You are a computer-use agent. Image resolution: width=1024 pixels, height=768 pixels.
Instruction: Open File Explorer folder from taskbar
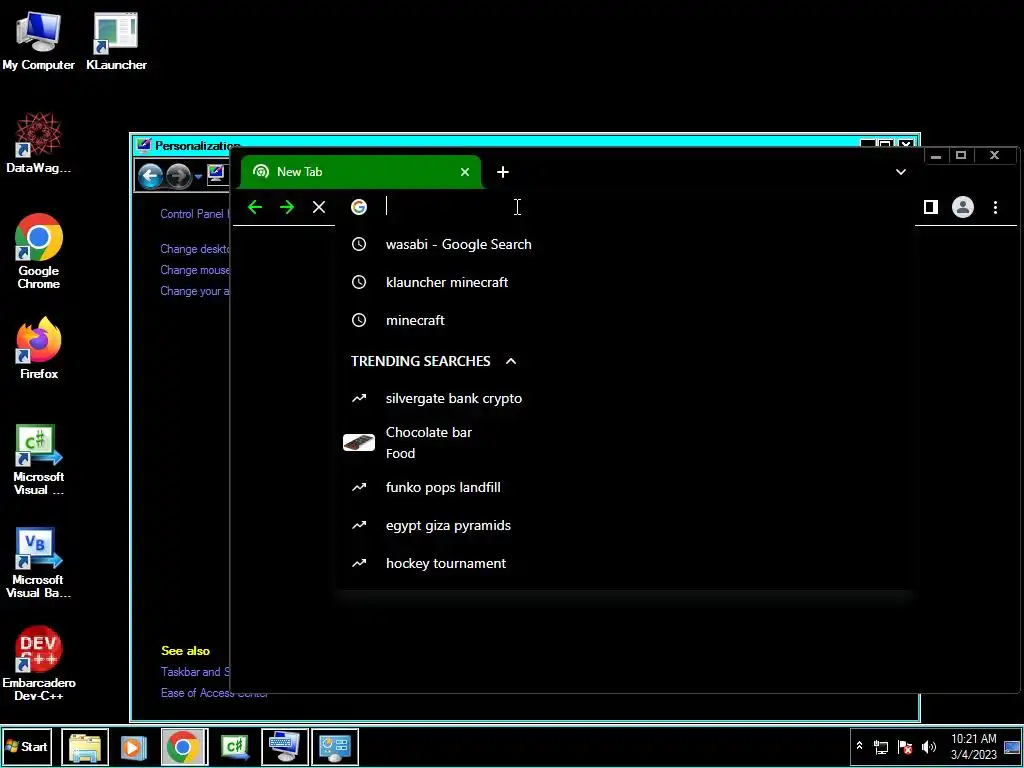click(85, 746)
